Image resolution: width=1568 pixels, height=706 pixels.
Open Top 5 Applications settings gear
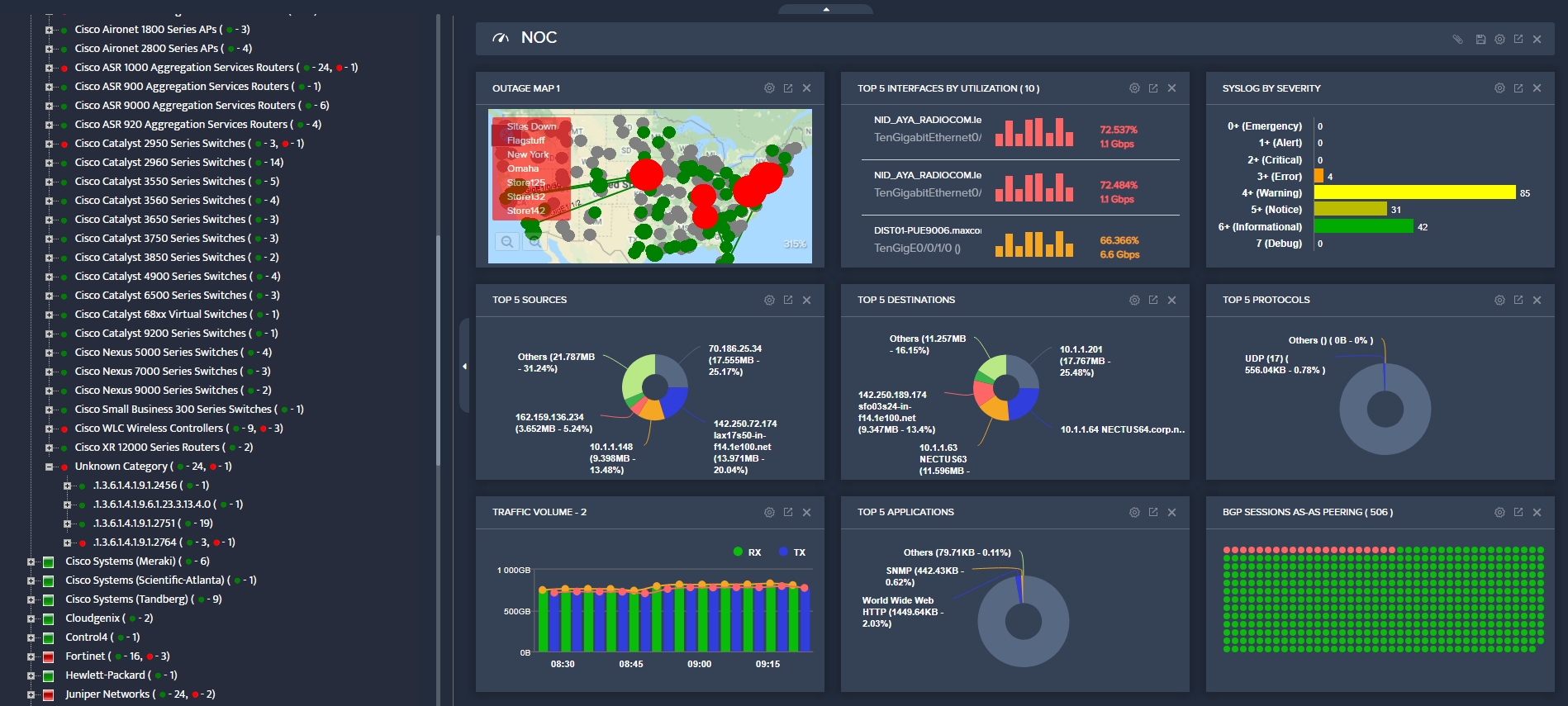(1134, 512)
